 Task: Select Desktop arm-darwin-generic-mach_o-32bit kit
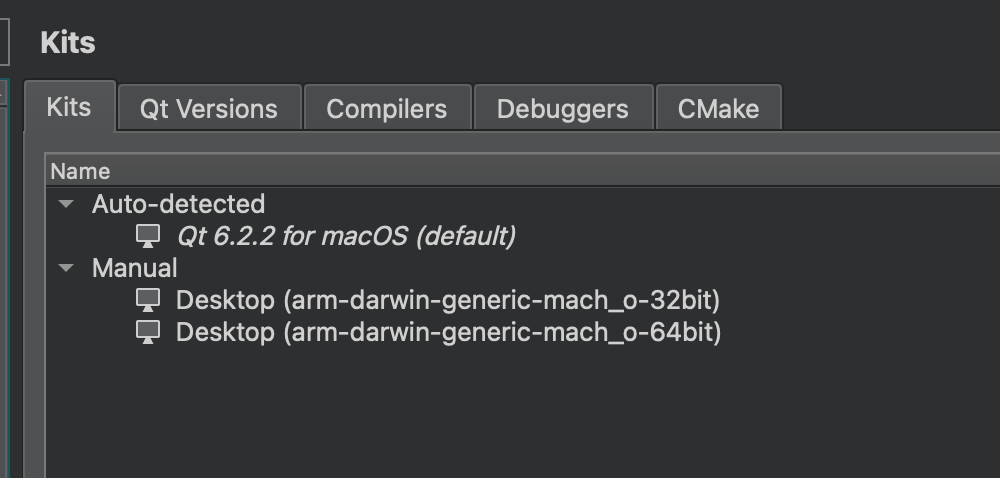click(448, 300)
